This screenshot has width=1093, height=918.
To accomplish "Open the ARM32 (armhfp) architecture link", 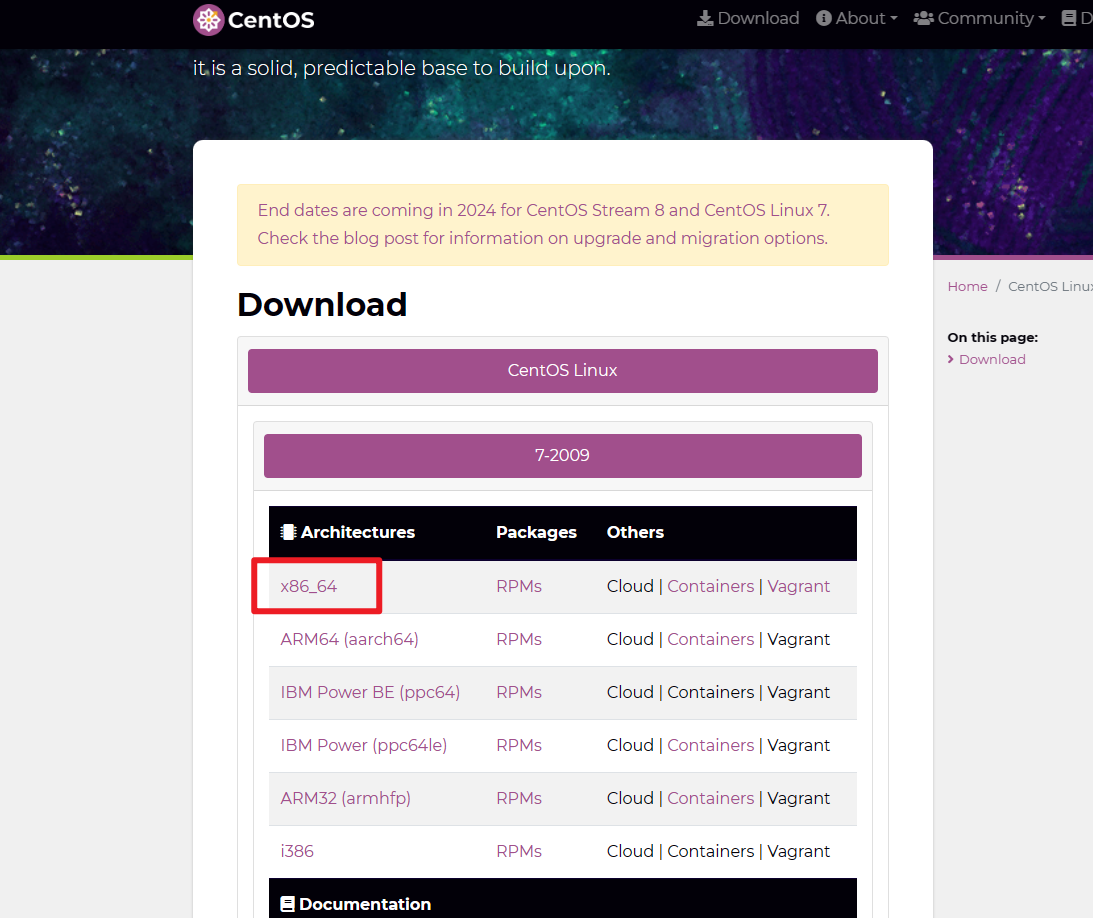I will [x=346, y=798].
